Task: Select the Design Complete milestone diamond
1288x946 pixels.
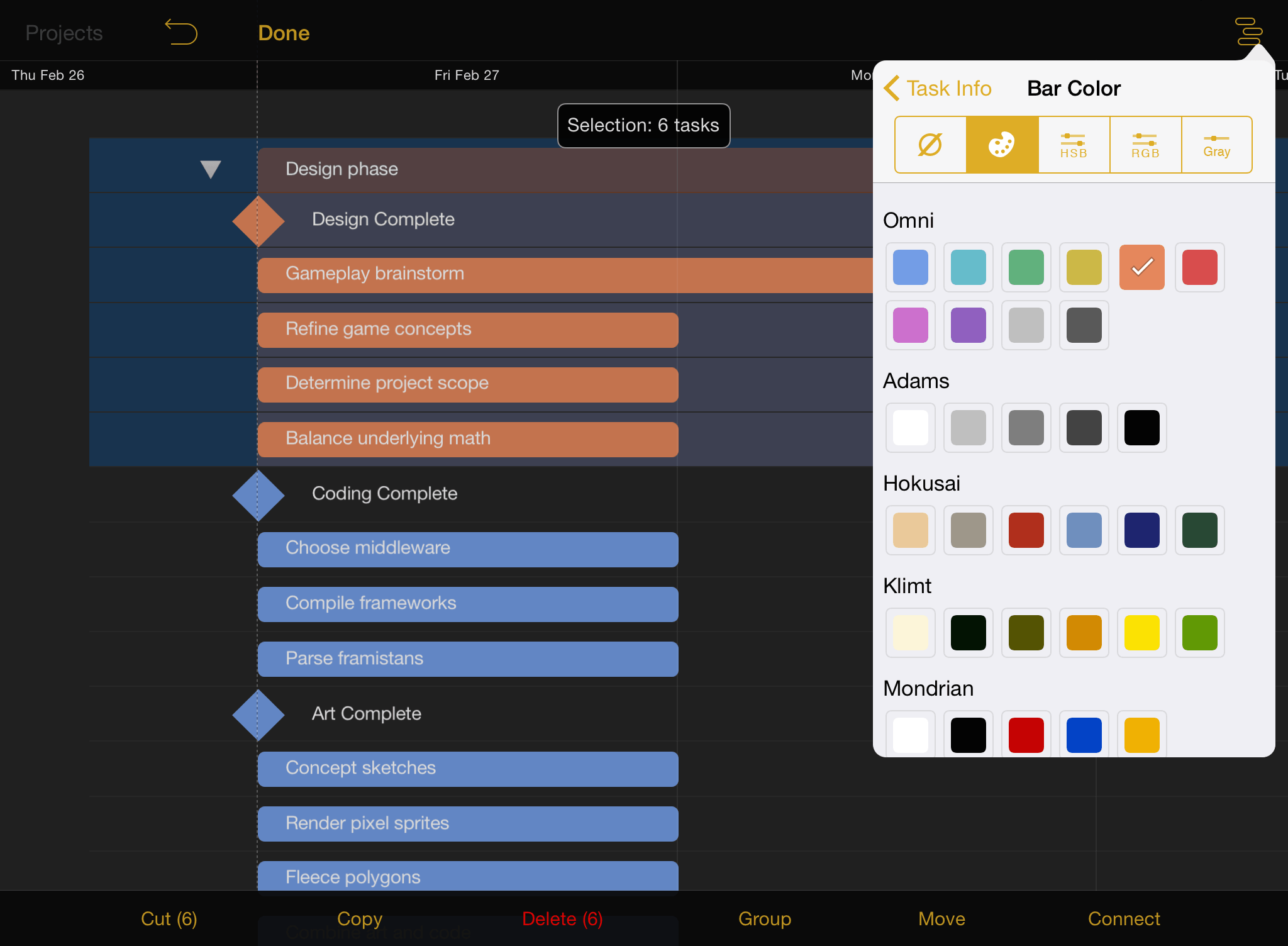Action: click(x=258, y=221)
